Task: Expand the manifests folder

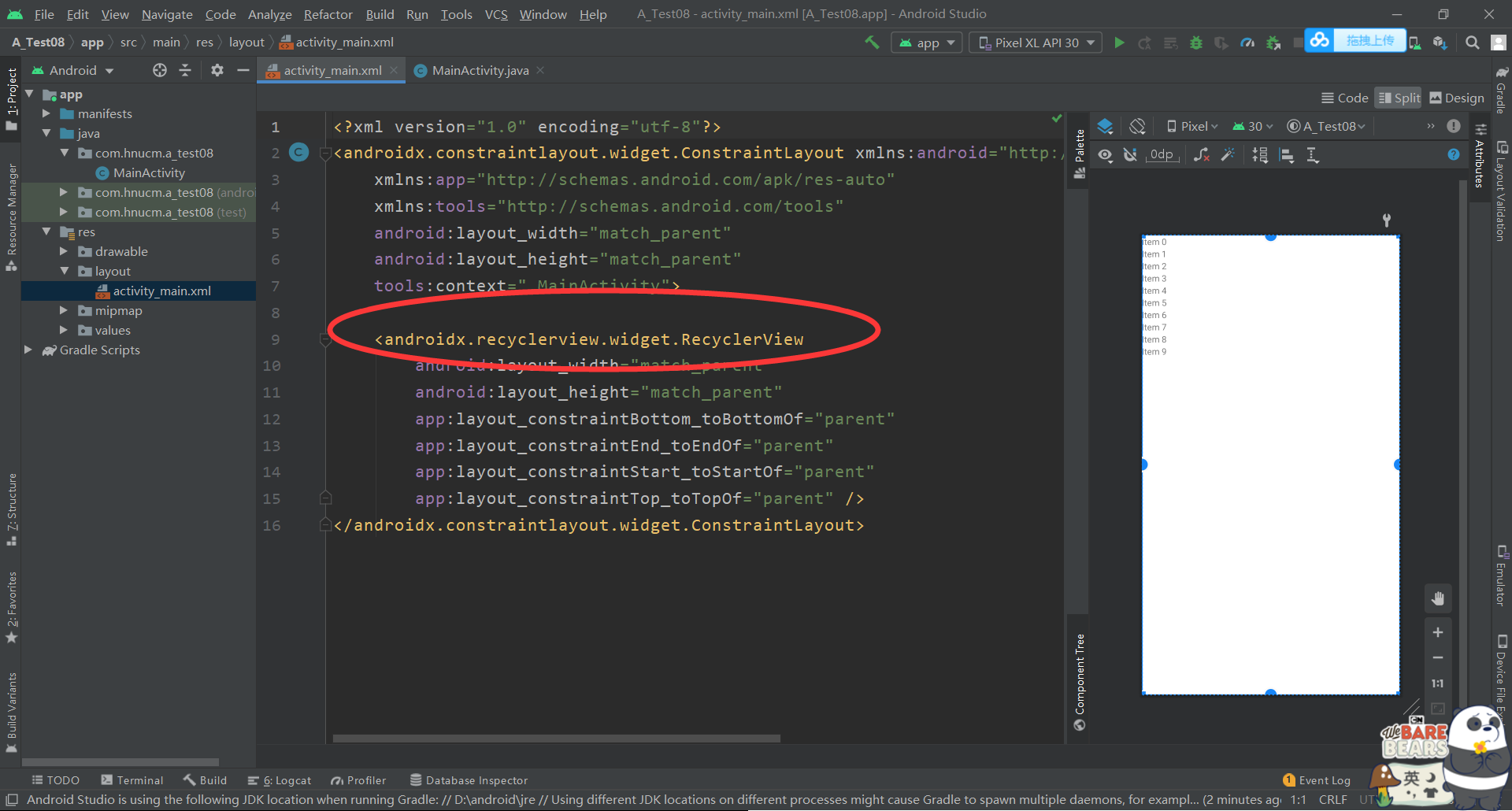Action: tap(46, 114)
